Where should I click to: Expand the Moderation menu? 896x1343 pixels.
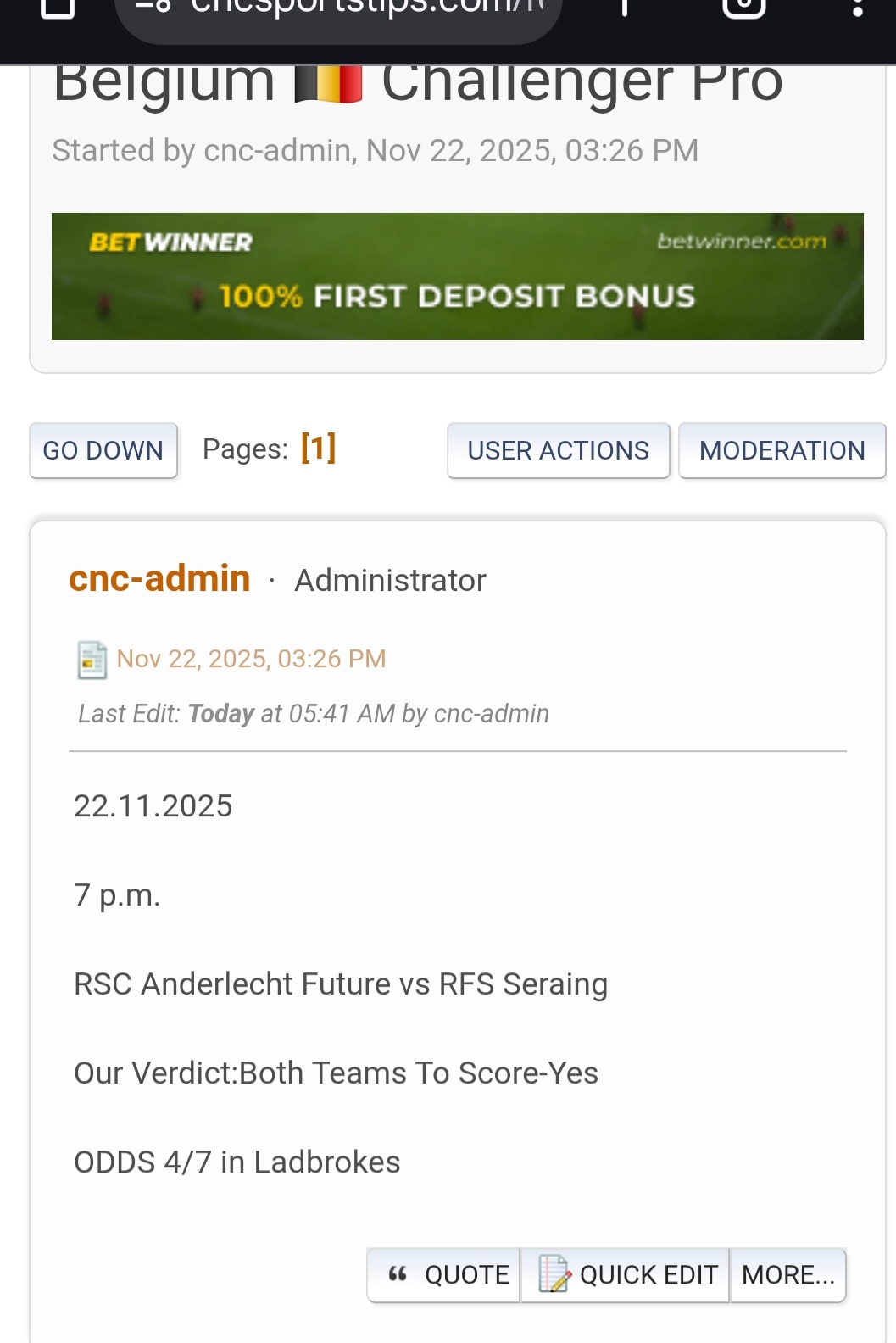[x=782, y=450]
